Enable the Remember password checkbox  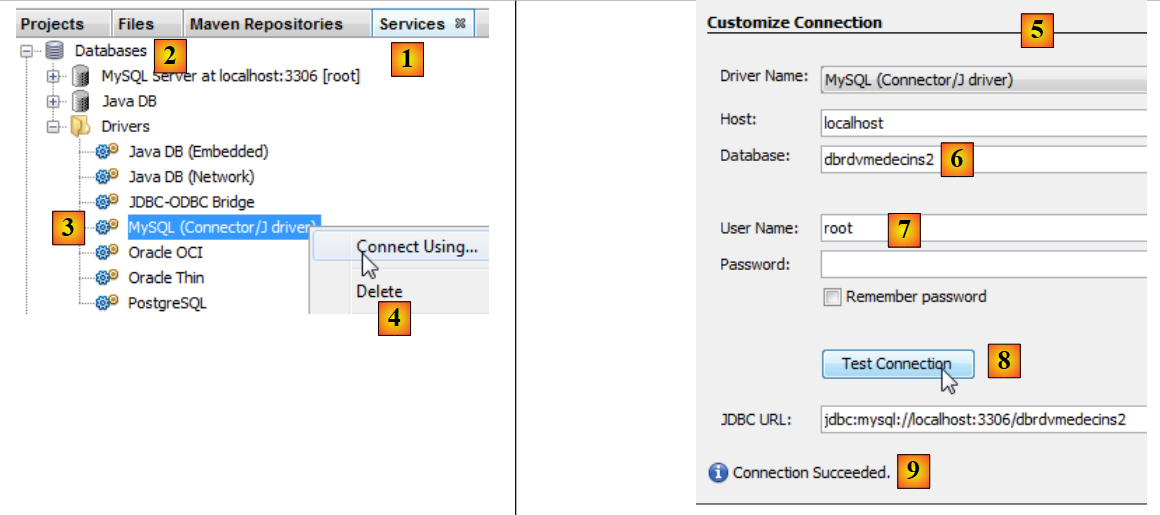coord(831,297)
